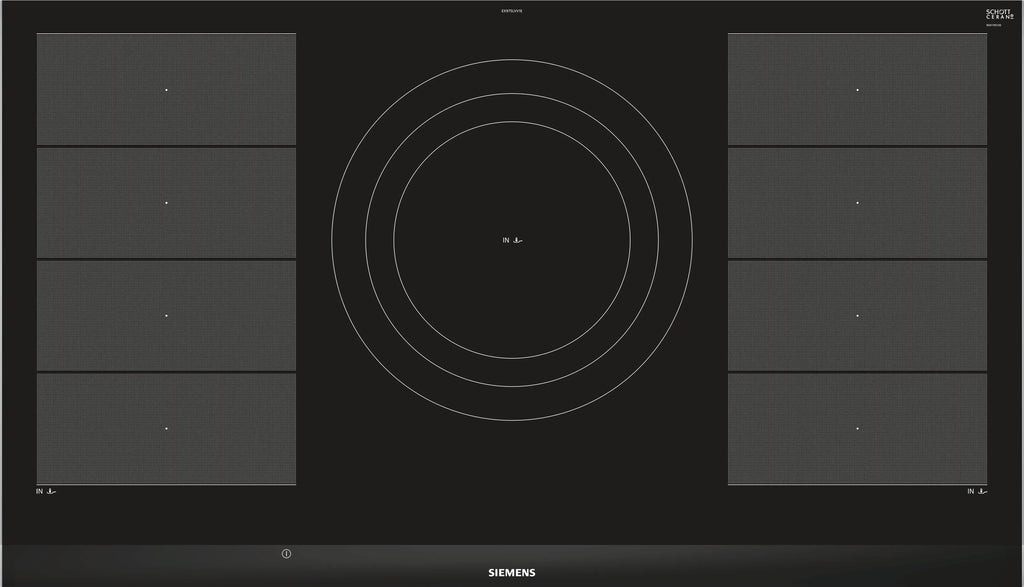Tap the power on/off symbol left of SIEMENS
This screenshot has height=587, width=1024.
[x=286, y=554]
